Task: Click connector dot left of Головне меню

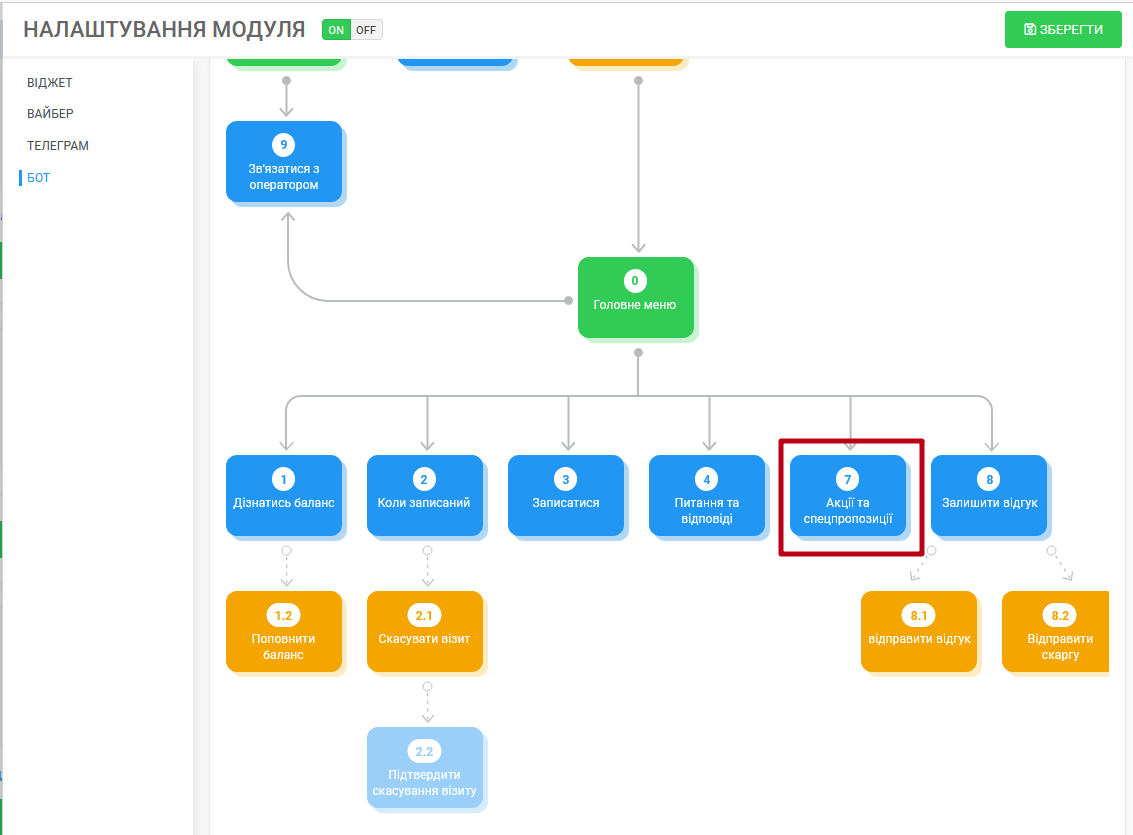Action: coord(569,300)
